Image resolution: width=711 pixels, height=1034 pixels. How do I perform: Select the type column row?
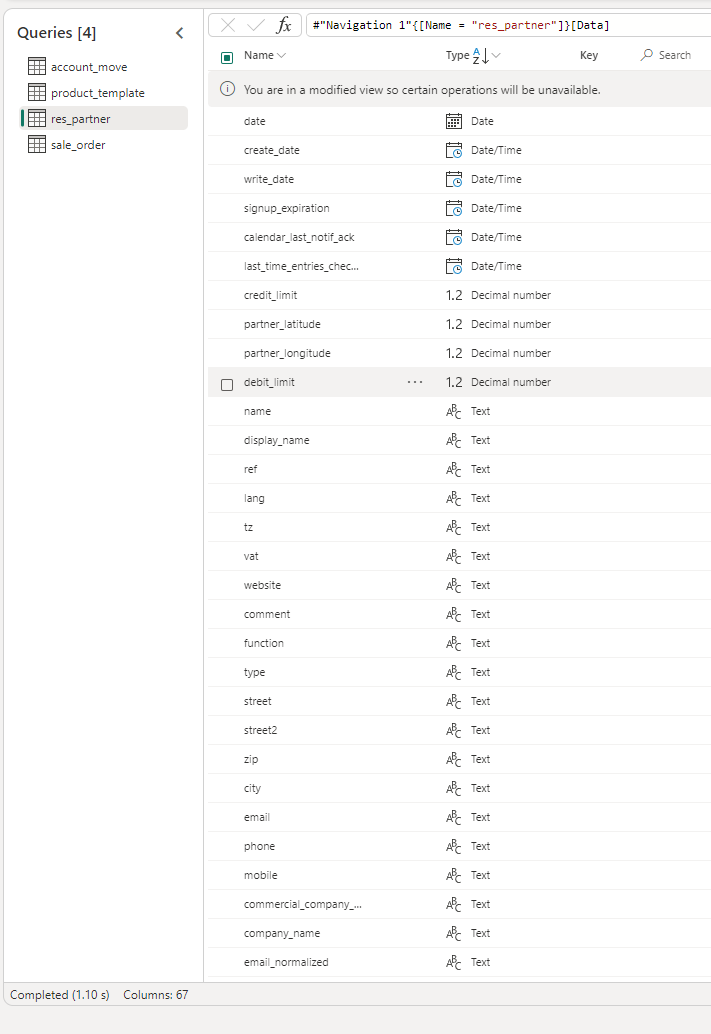pos(459,673)
